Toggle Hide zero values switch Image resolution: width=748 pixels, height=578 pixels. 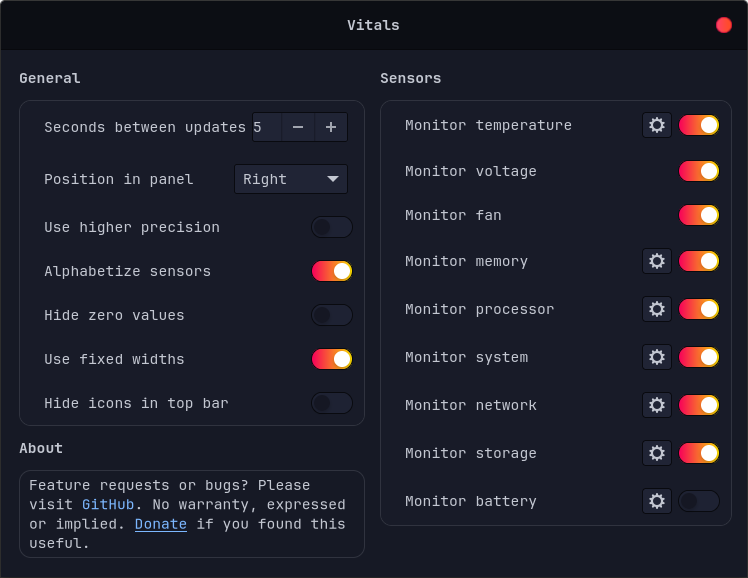[331, 315]
